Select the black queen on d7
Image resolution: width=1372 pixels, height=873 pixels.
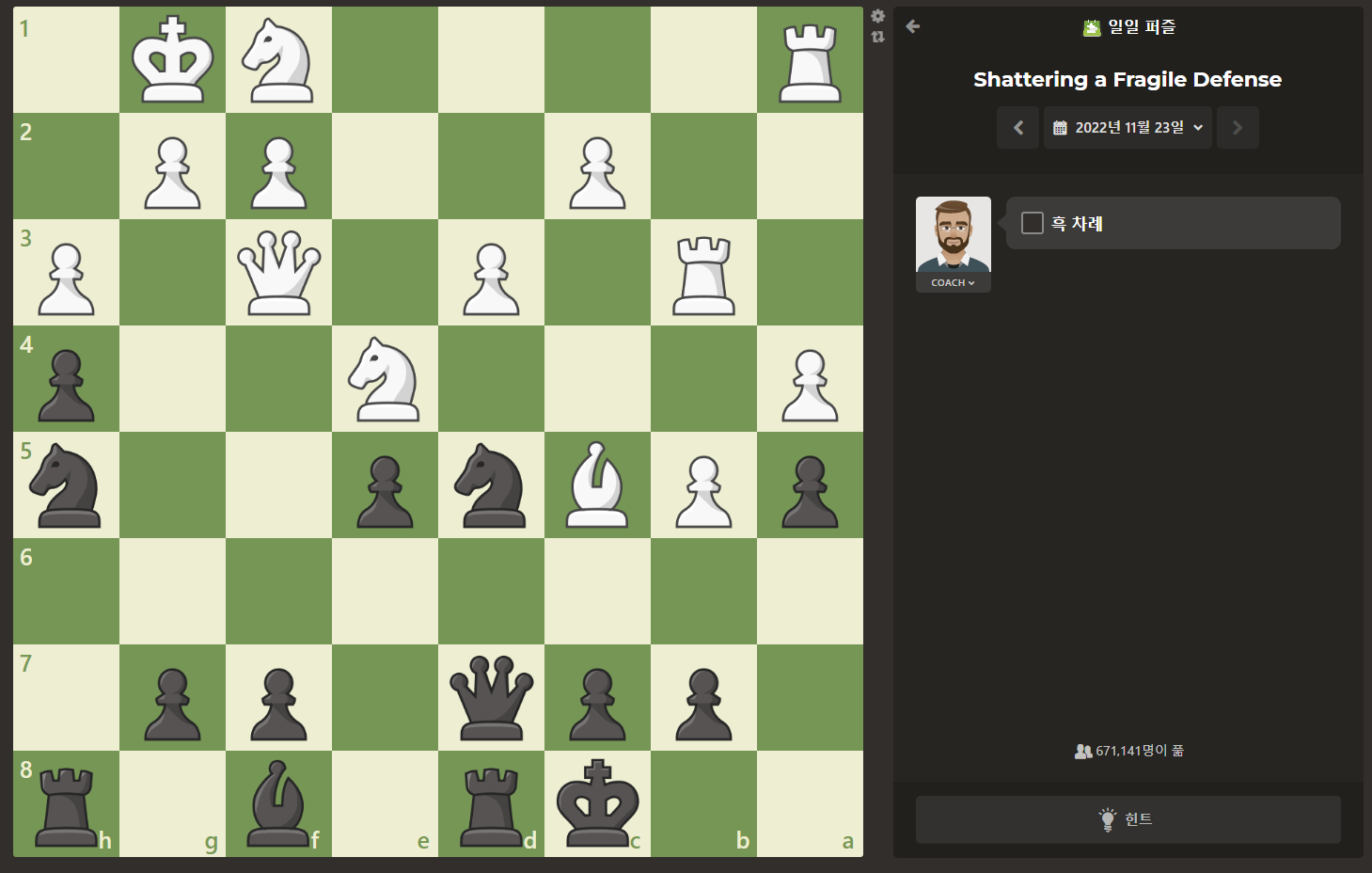click(x=492, y=698)
